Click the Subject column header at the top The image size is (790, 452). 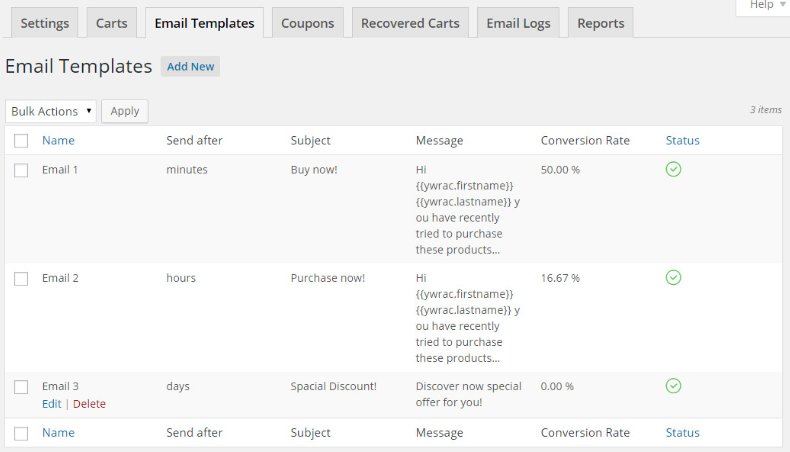(x=310, y=141)
